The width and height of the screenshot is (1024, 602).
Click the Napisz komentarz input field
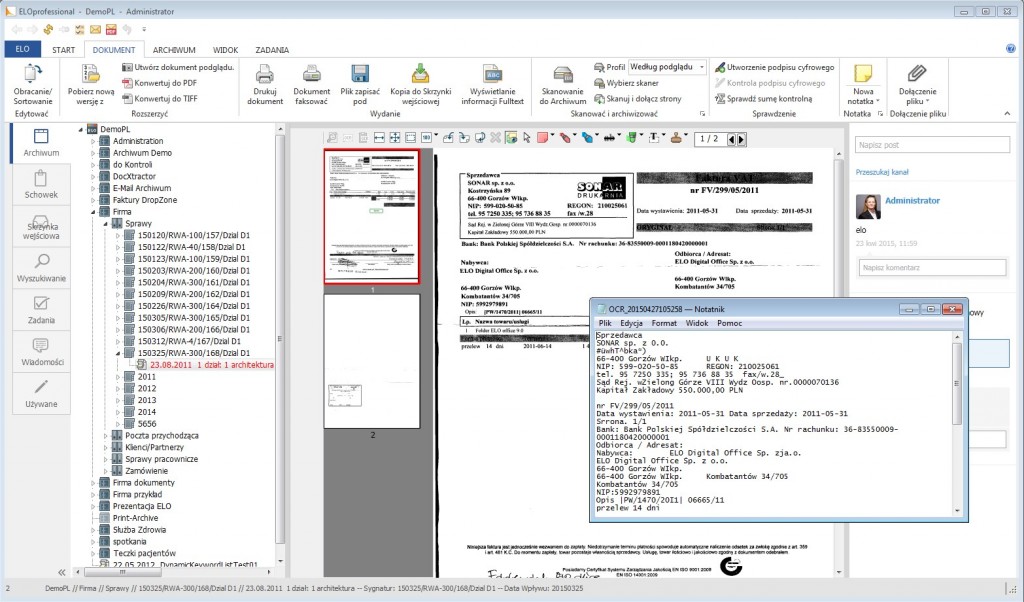coord(932,268)
